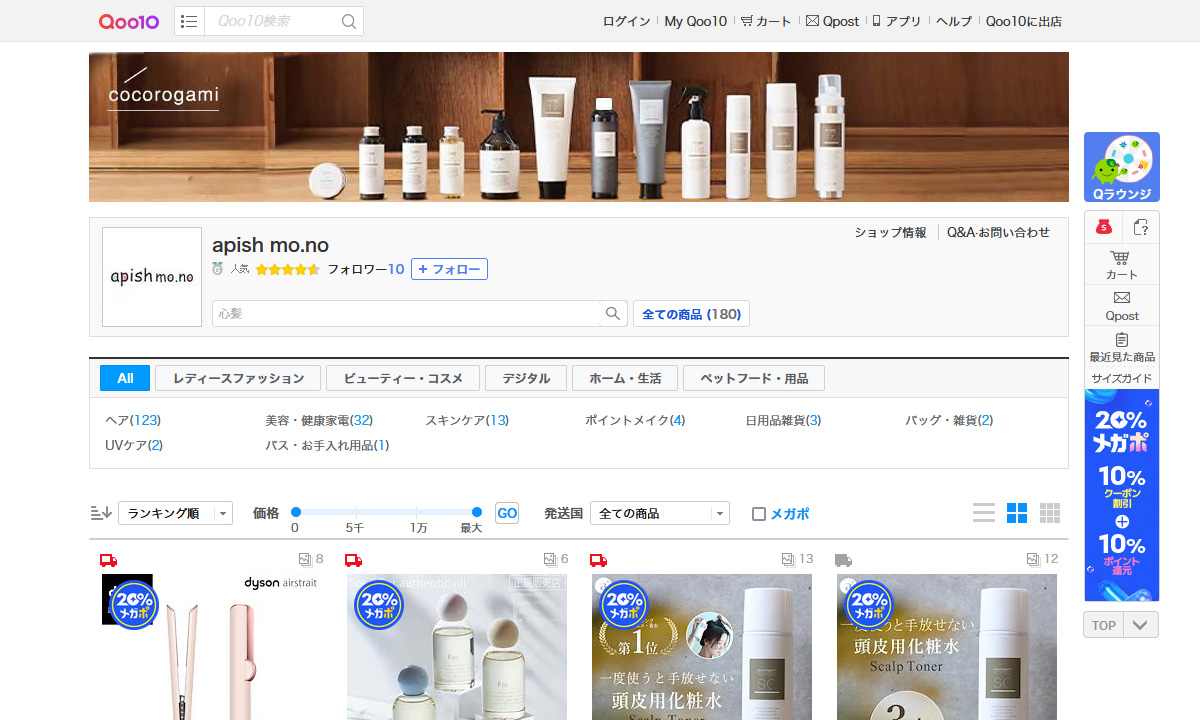Open the cart icon in right sidebar
This screenshot has width=1200, height=720.
(1121, 258)
